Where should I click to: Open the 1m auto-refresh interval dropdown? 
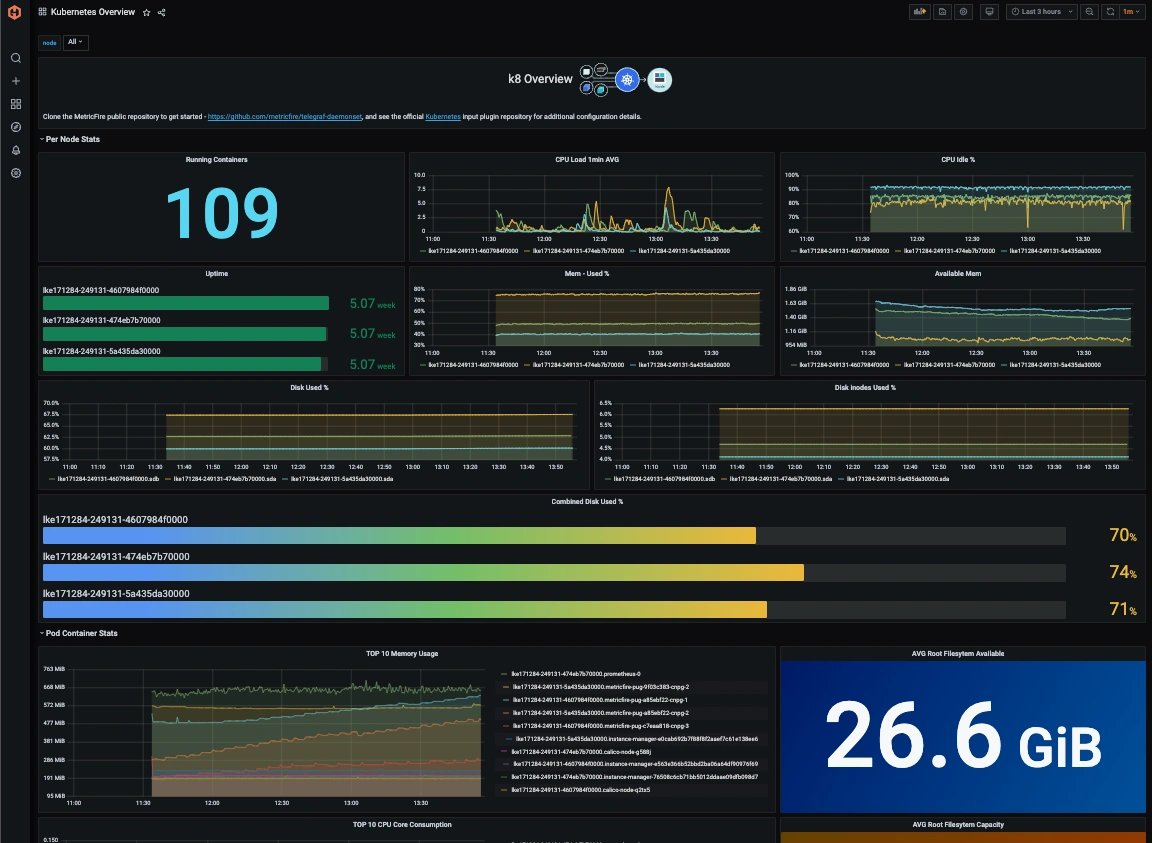tap(1133, 12)
